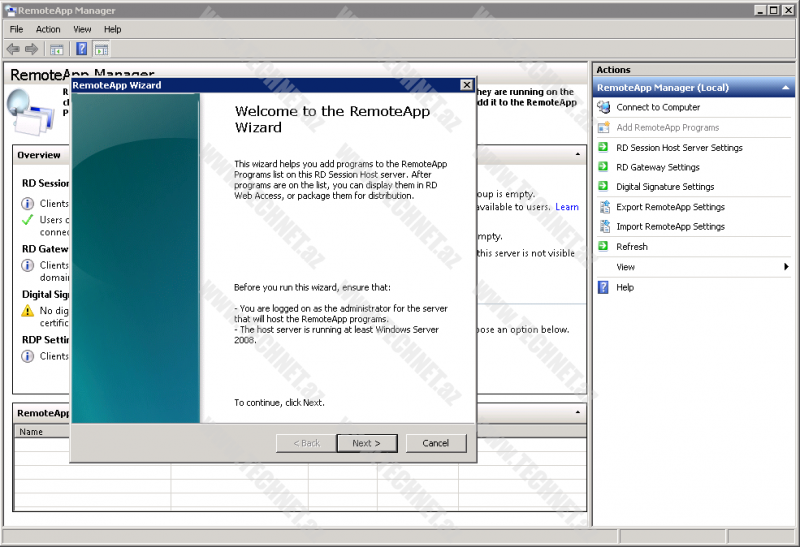Click the Digital Signature Settings icon
800x547 pixels.
(603, 187)
